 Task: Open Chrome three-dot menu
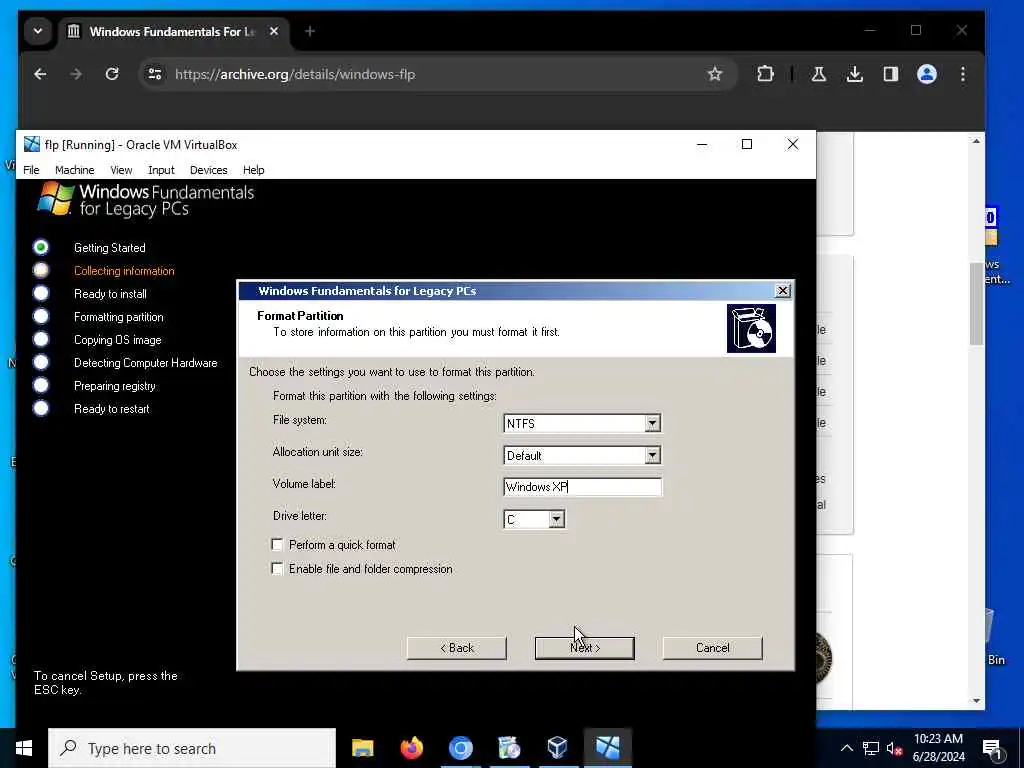click(x=963, y=74)
